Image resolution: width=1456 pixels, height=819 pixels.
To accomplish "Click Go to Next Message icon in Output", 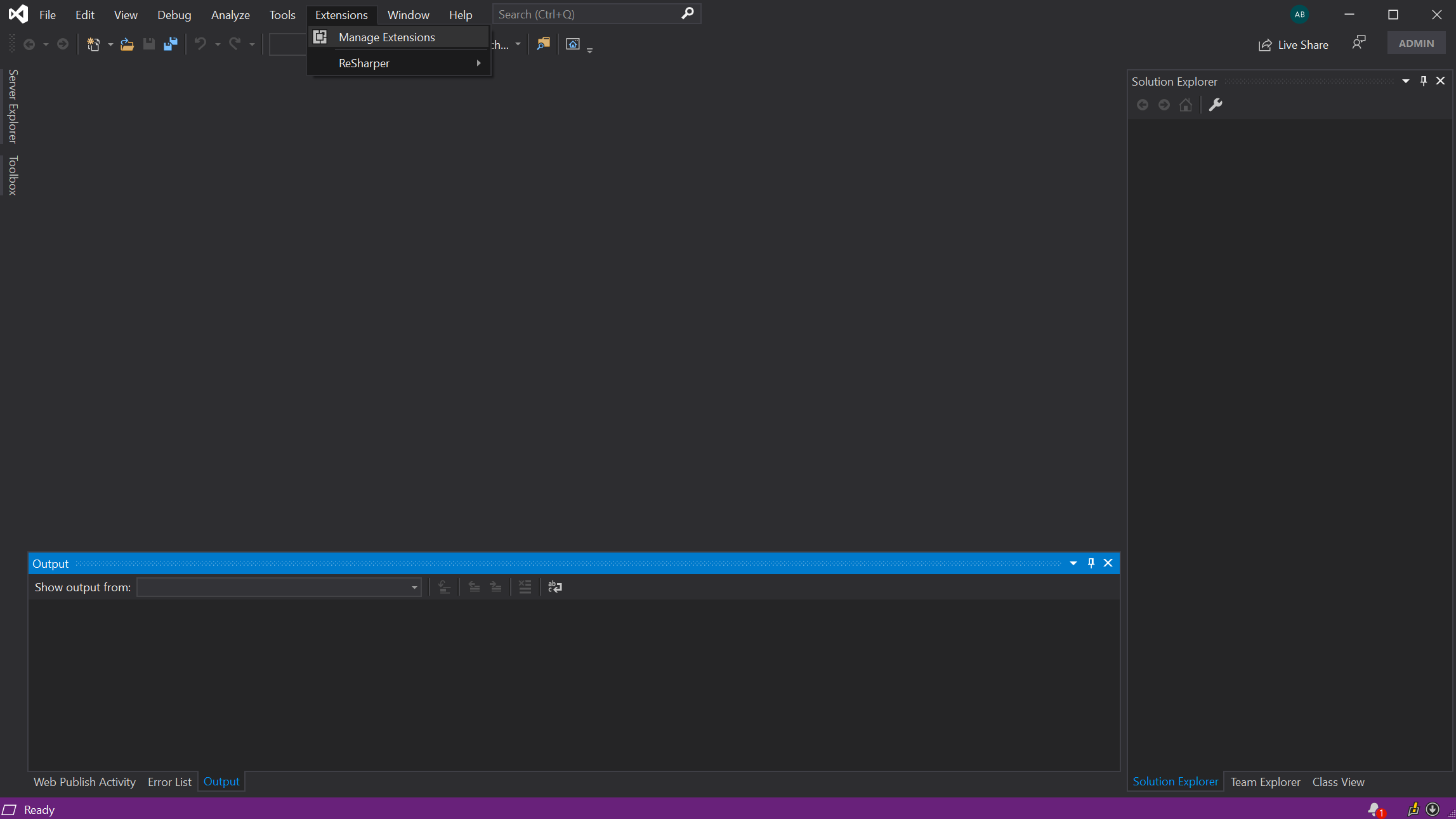I will (x=496, y=587).
